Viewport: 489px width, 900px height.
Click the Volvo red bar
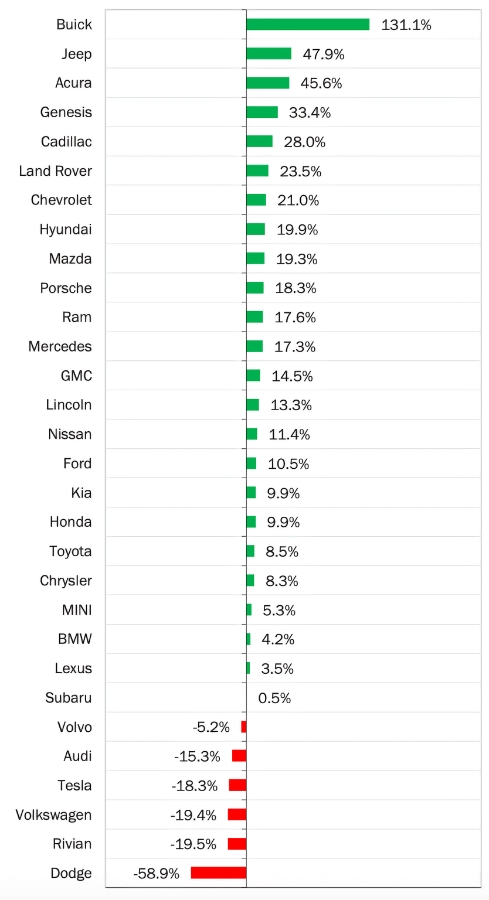click(244, 727)
